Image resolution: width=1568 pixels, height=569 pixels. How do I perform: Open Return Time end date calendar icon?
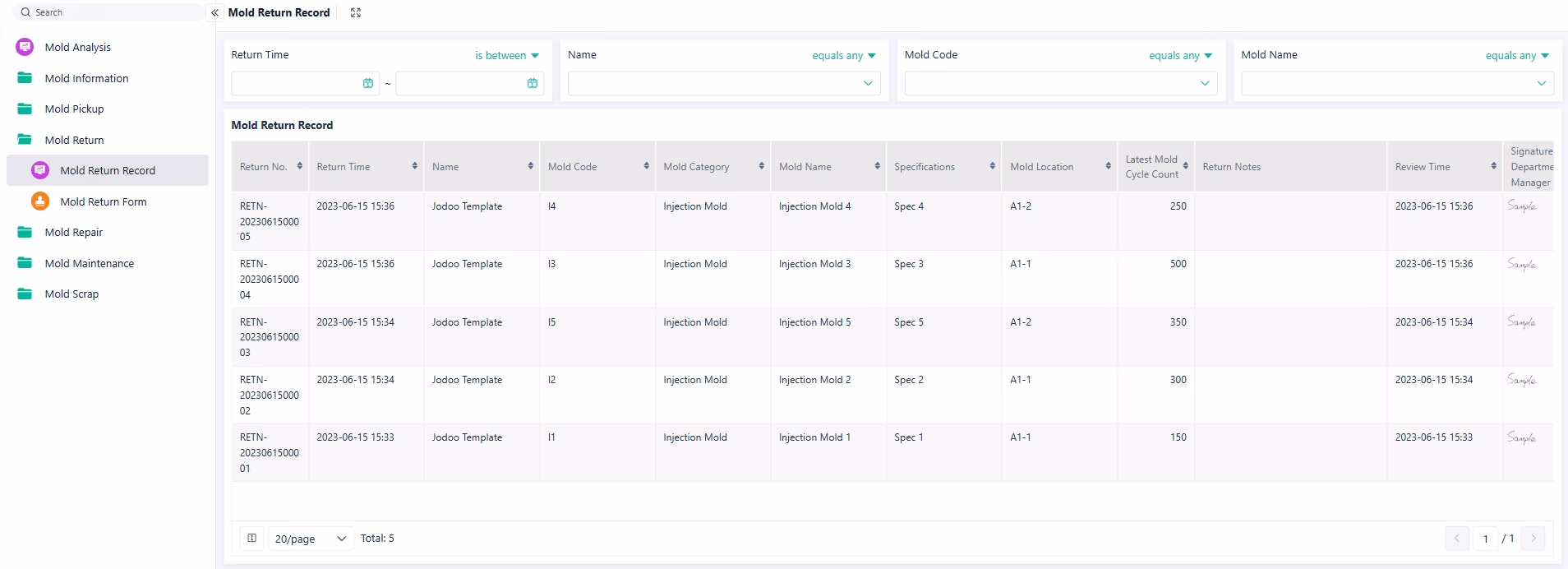533,83
